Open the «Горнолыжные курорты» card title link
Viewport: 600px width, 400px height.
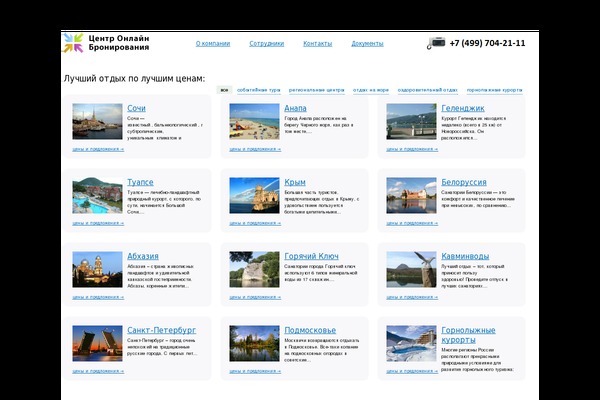click(x=468, y=335)
